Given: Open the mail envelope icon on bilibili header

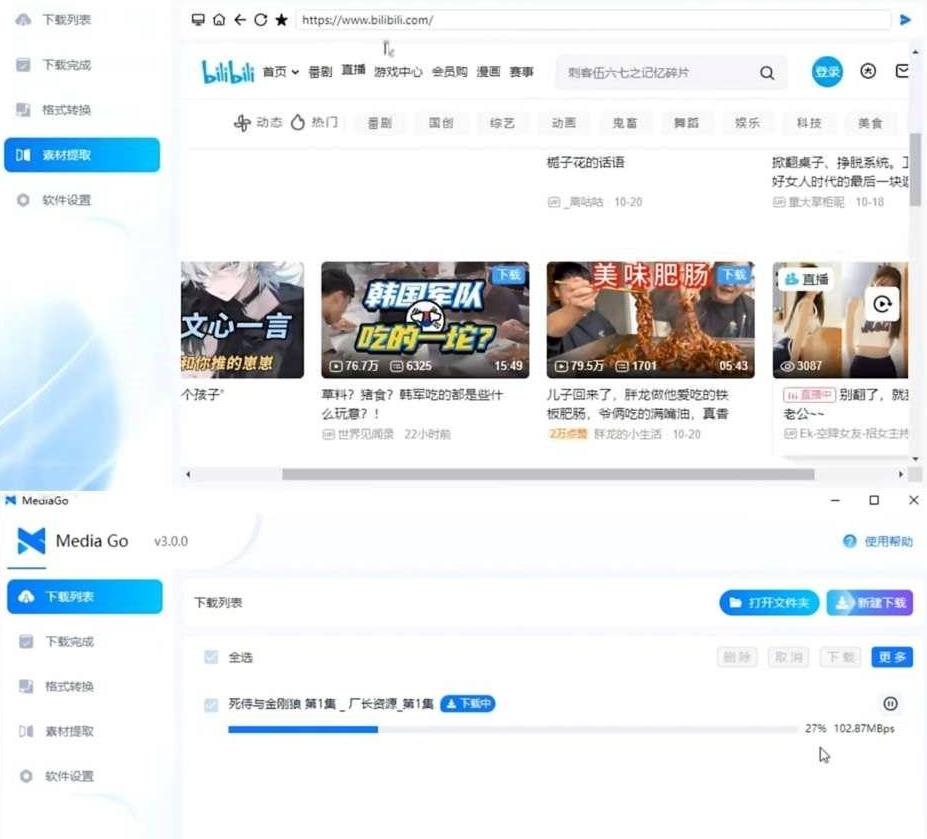Looking at the screenshot, I should [903, 72].
